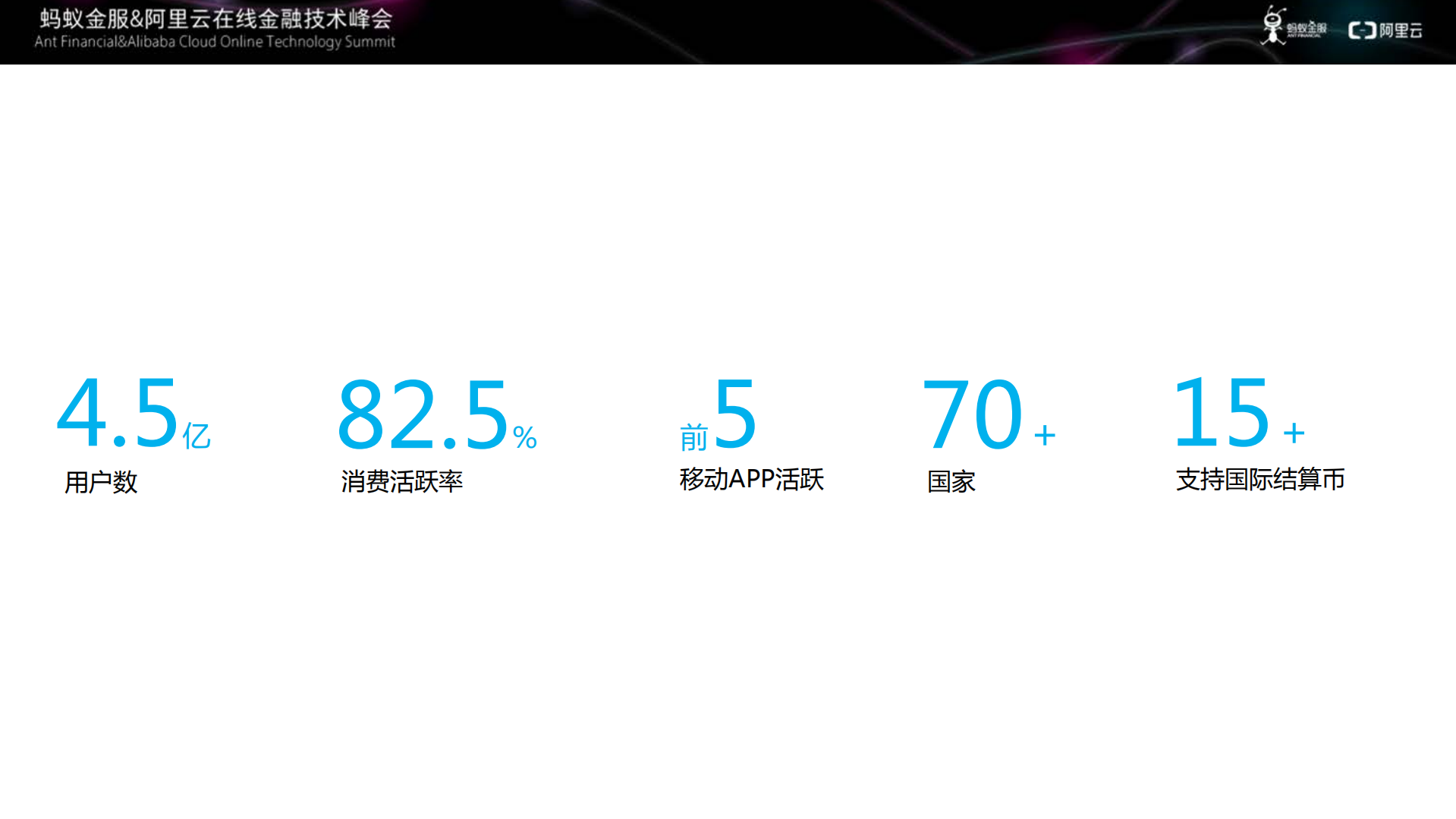Click the small blue 前 character
This screenshot has height=819, width=1456.
693,438
